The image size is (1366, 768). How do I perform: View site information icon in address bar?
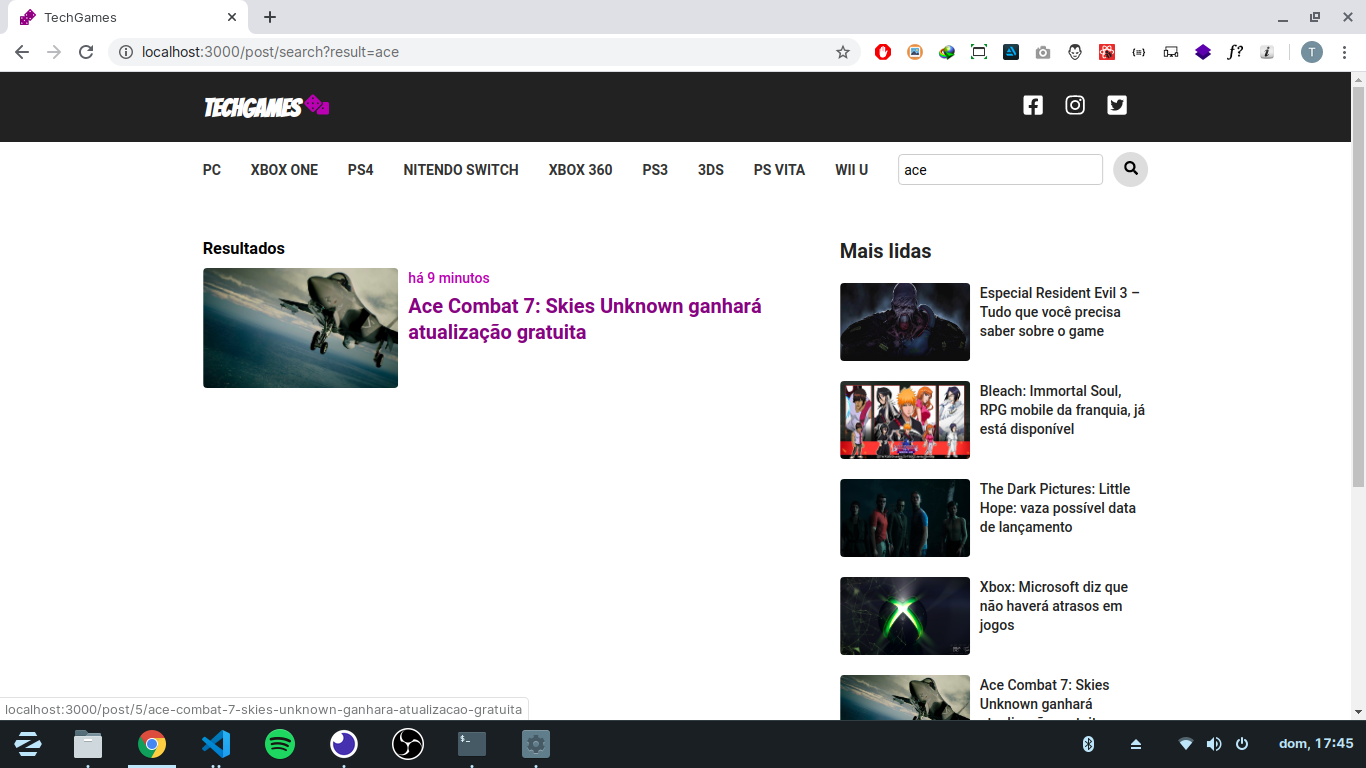coord(126,52)
